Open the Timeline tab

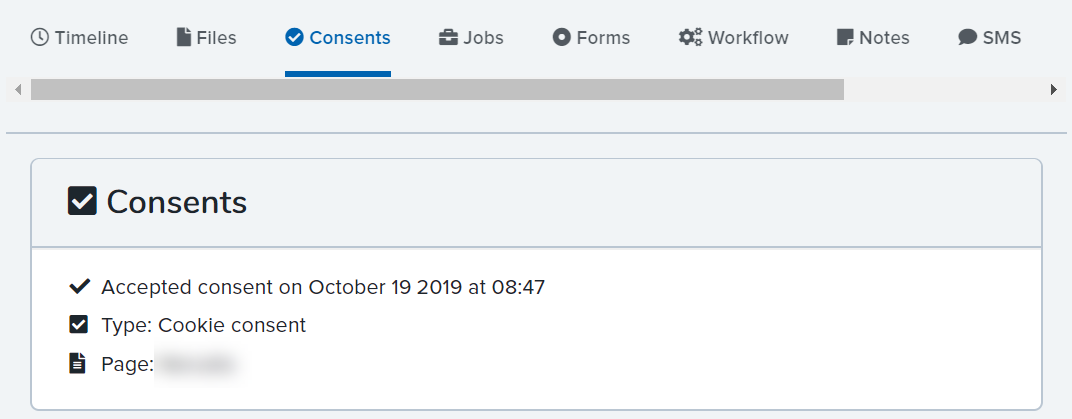[79, 38]
